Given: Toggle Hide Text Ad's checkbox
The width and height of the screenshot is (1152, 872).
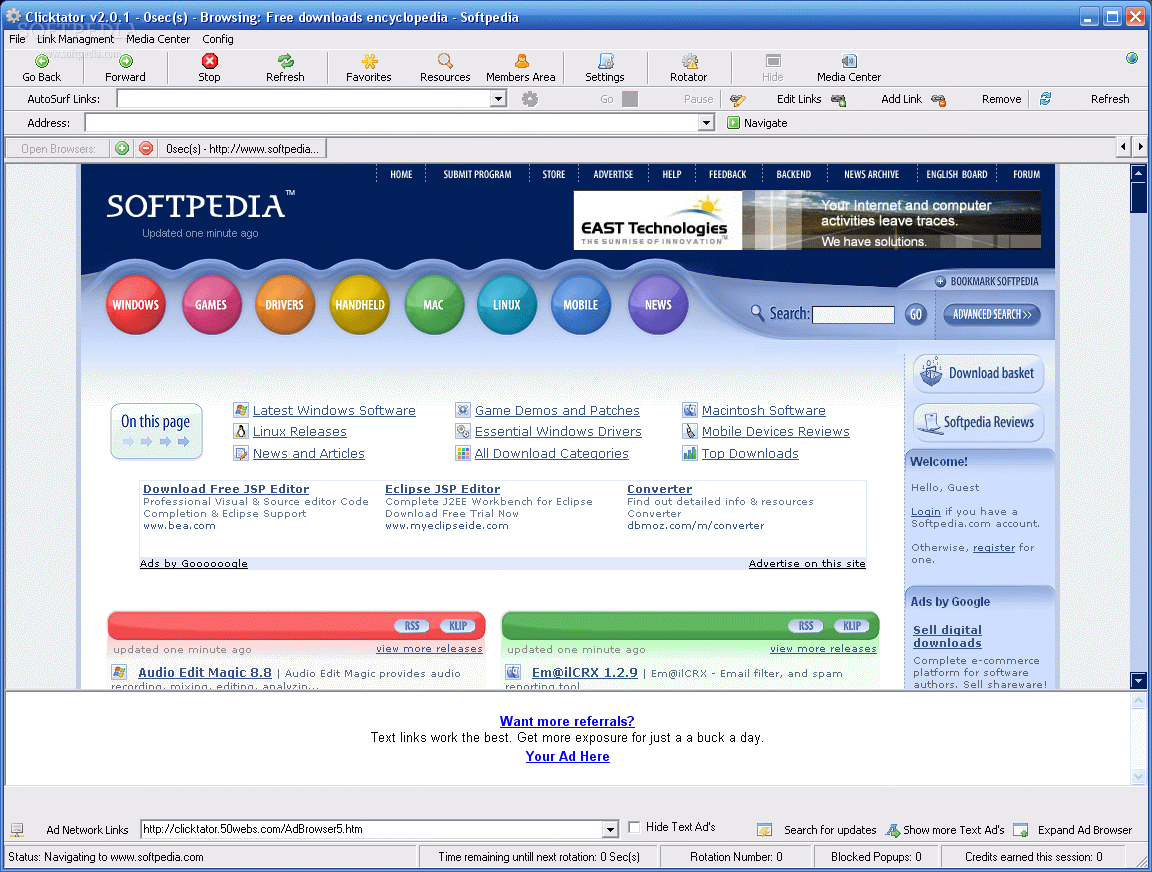Looking at the screenshot, I should [x=634, y=827].
